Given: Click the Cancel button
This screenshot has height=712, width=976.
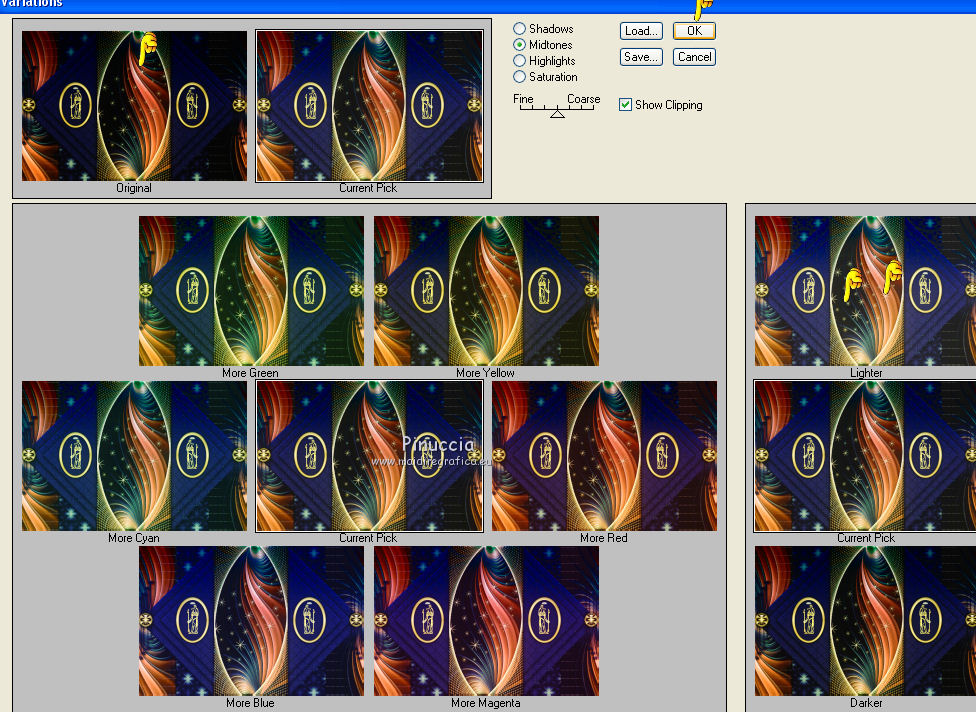Looking at the screenshot, I should [694, 57].
